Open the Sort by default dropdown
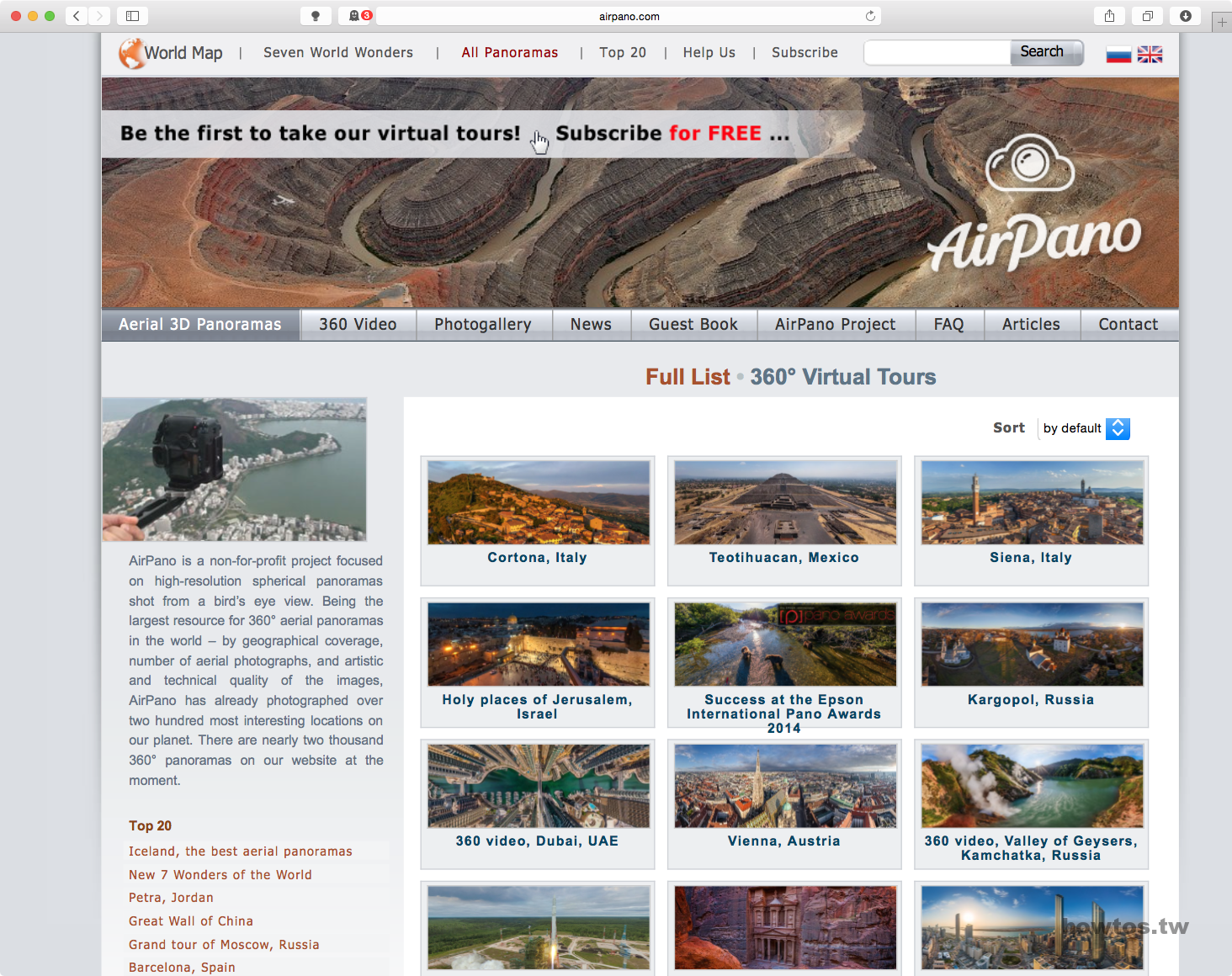This screenshot has width=1232, height=976. [x=1086, y=428]
